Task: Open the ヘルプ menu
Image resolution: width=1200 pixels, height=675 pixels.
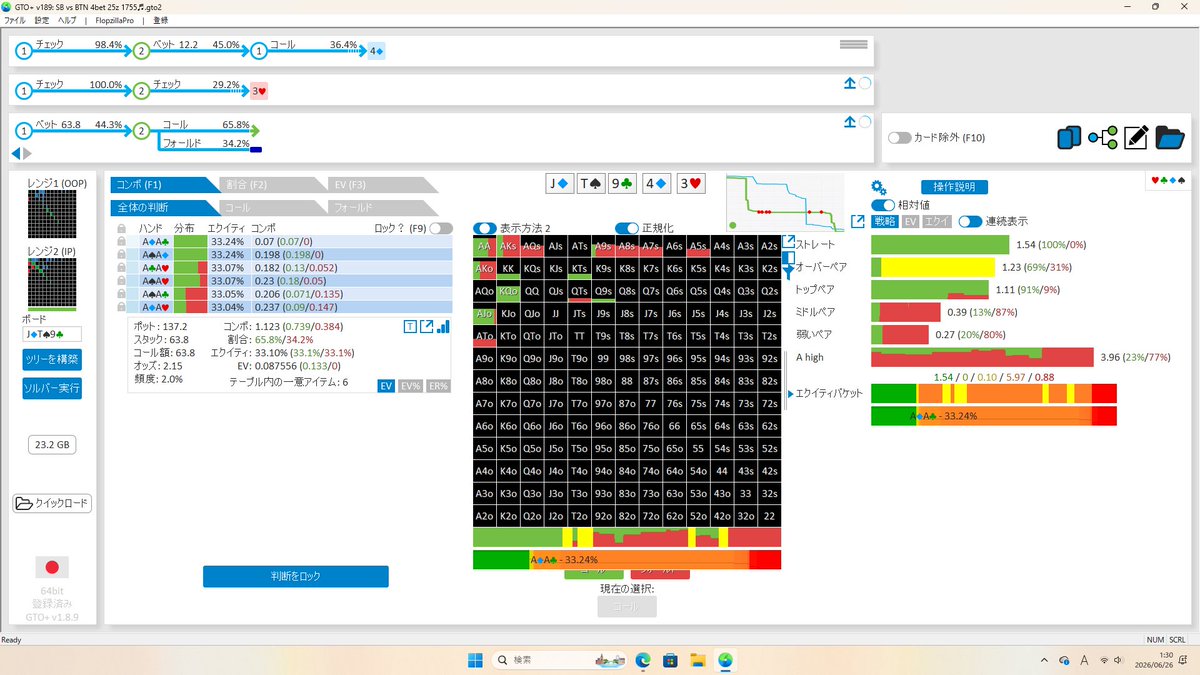Action: click(x=66, y=20)
